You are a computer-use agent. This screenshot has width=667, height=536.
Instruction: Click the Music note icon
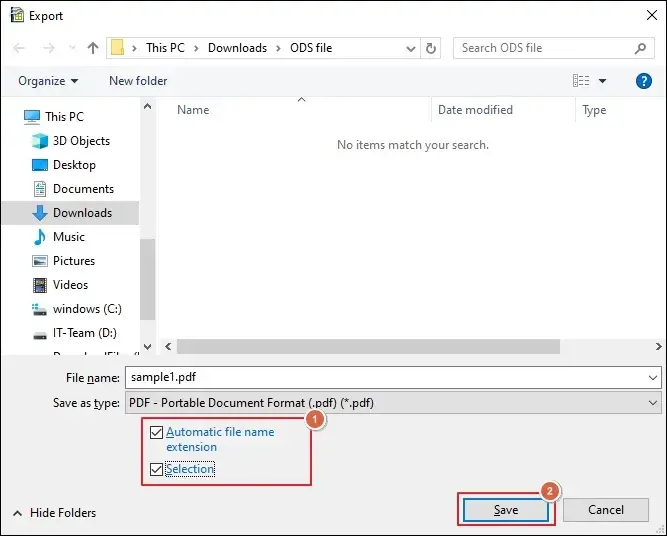point(40,237)
